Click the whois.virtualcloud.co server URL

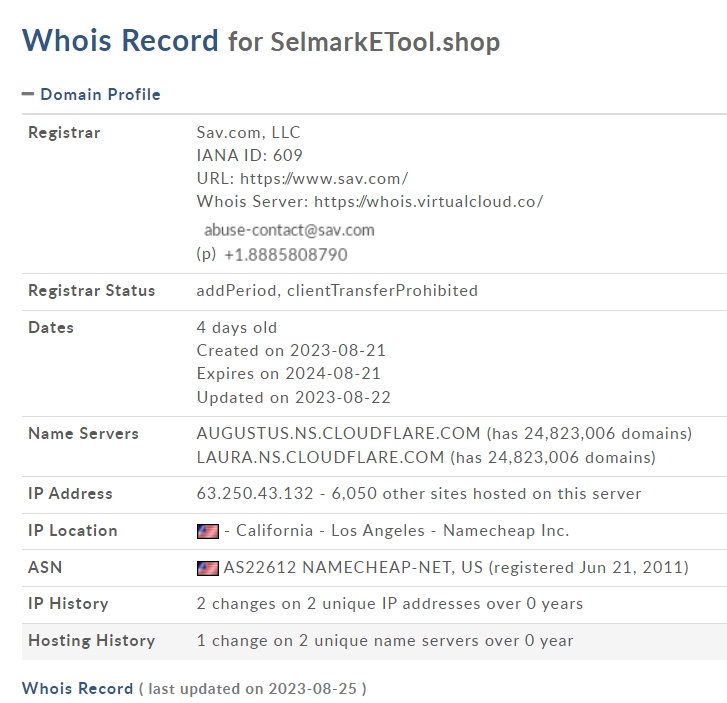coord(428,202)
